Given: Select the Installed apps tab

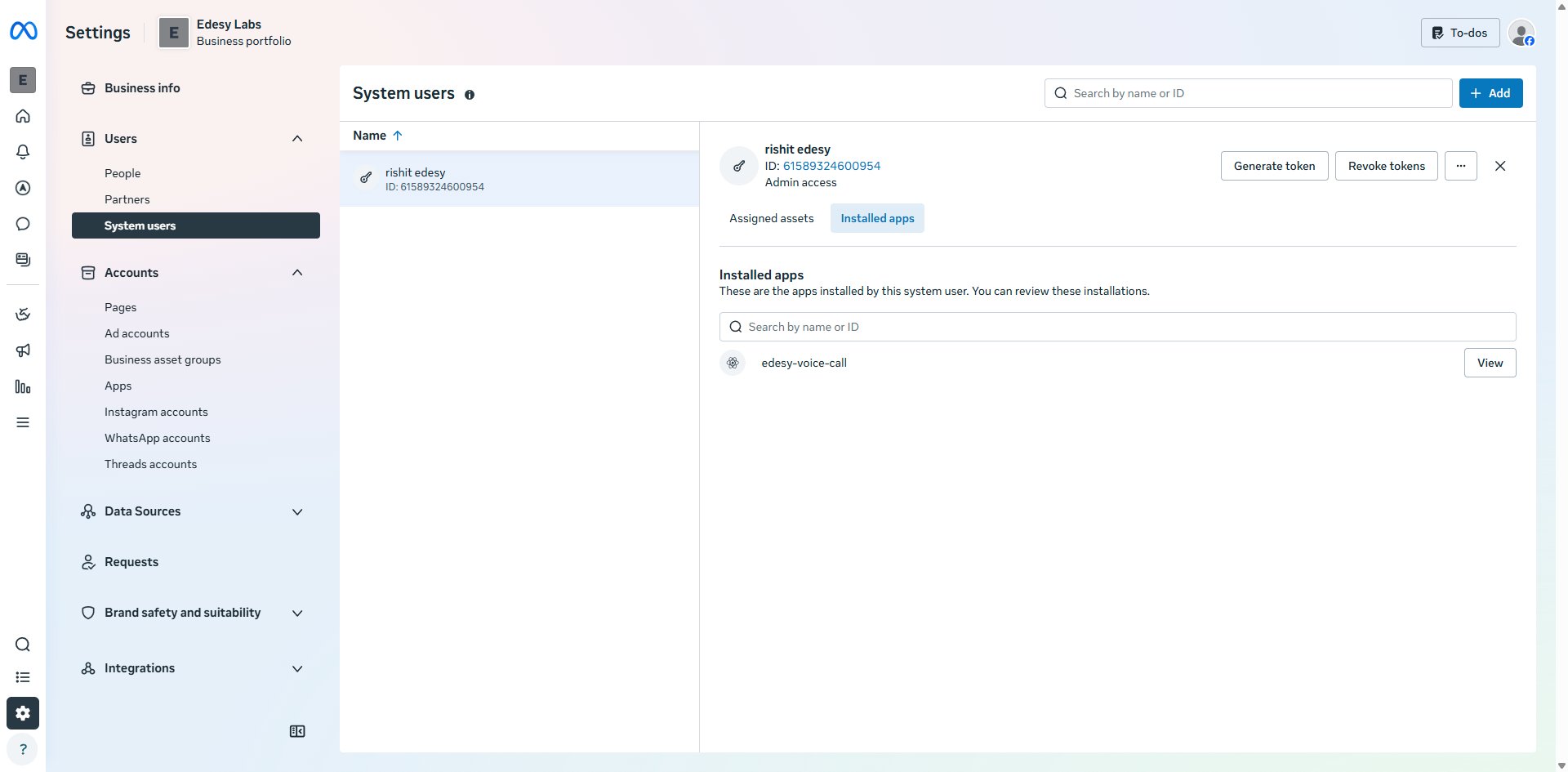Looking at the screenshot, I should (x=877, y=218).
